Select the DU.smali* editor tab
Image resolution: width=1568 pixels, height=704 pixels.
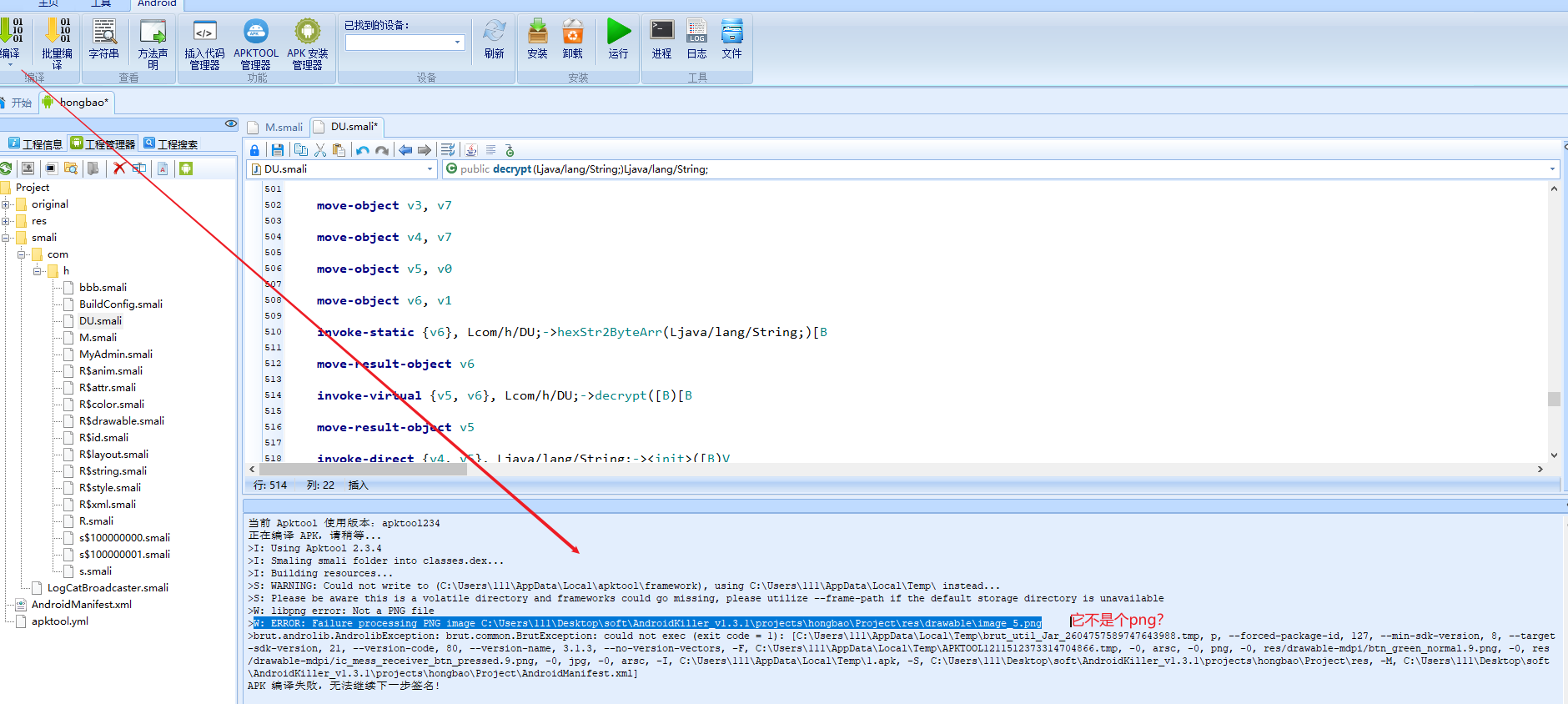click(346, 127)
